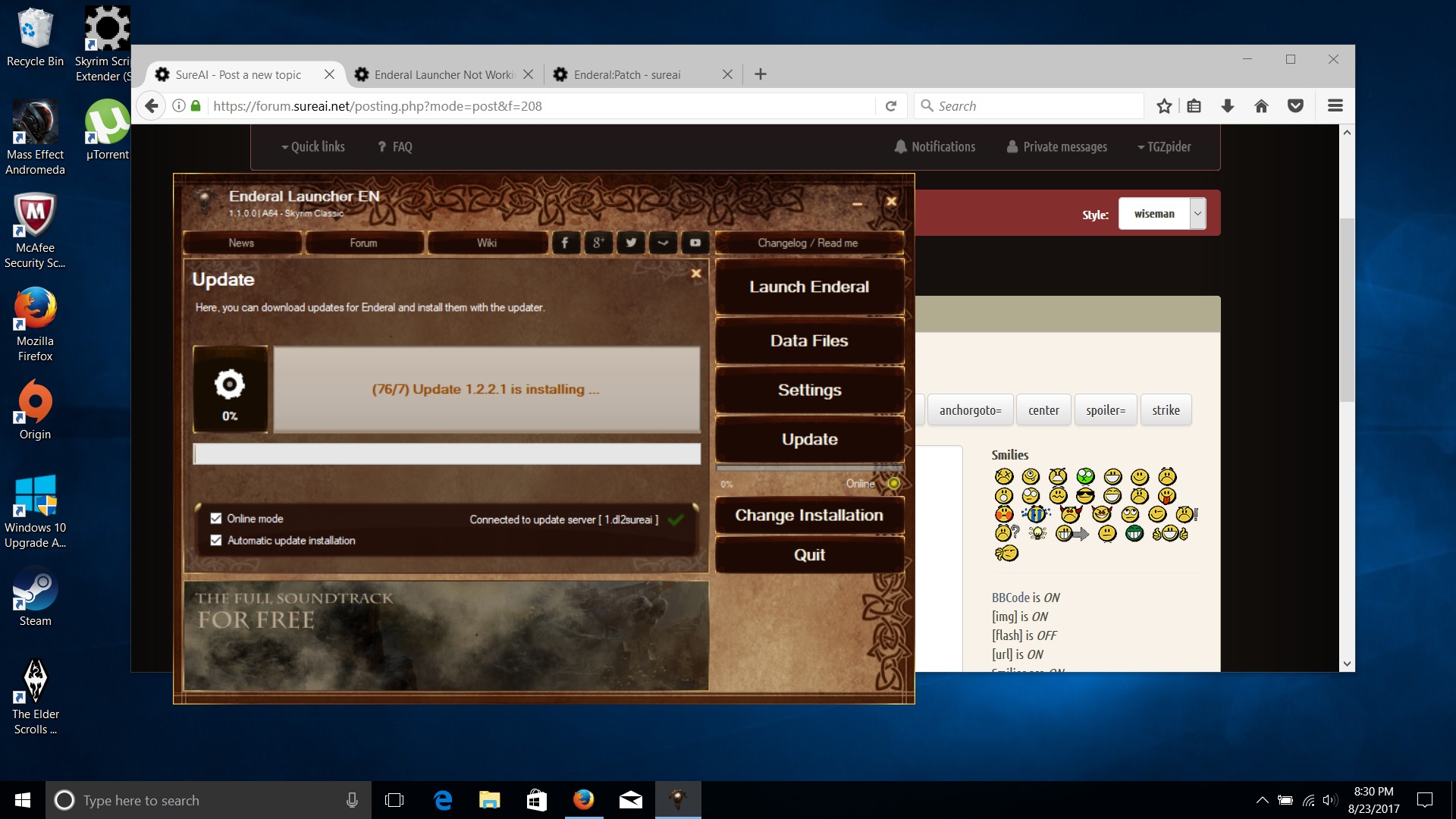Insert the winking smiley from Smilies panel
Image resolution: width=1456 pixels, height=819 pixels.
point(1156,515)
